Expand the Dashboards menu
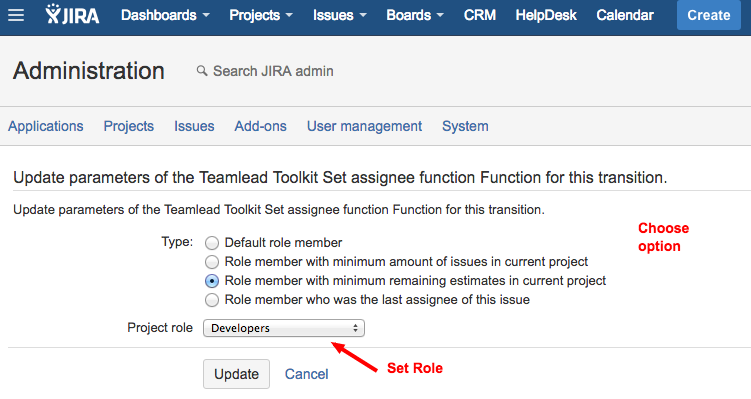 [165, 15]
